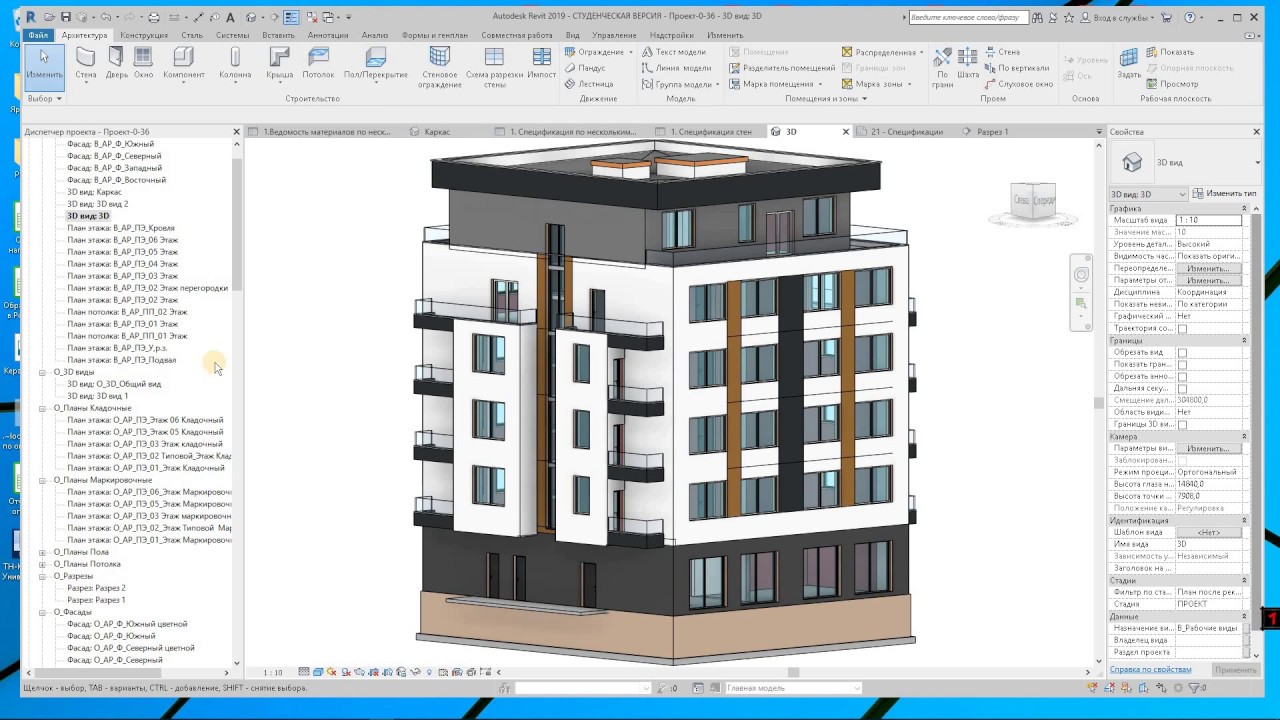1280x720 pixels.
Task: Switch to the Аннотации ribbon tab
Action: click(328, 35)
